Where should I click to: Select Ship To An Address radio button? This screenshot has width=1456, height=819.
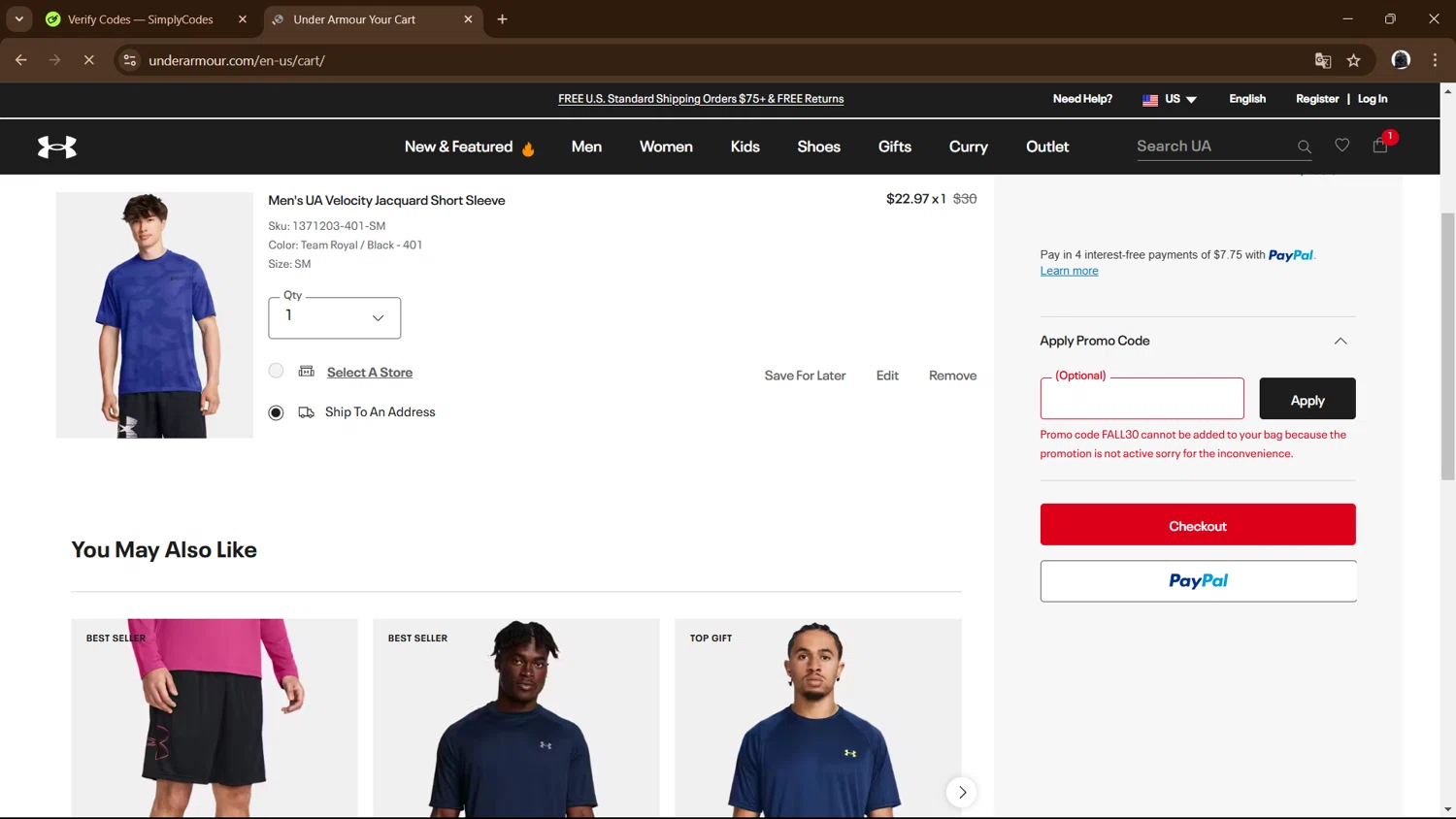(277, 412)
